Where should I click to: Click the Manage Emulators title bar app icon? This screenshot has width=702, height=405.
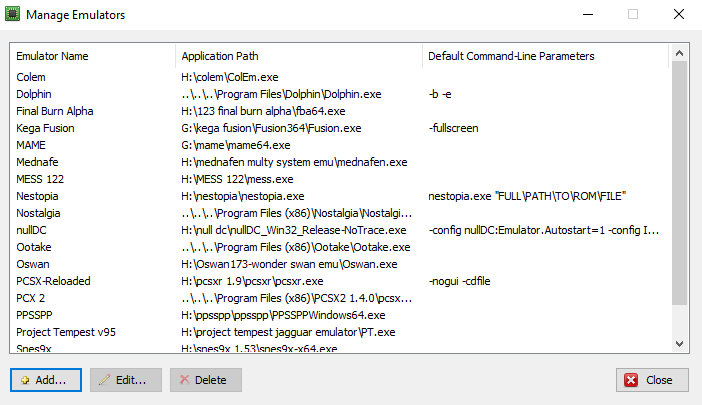point(13,14)
